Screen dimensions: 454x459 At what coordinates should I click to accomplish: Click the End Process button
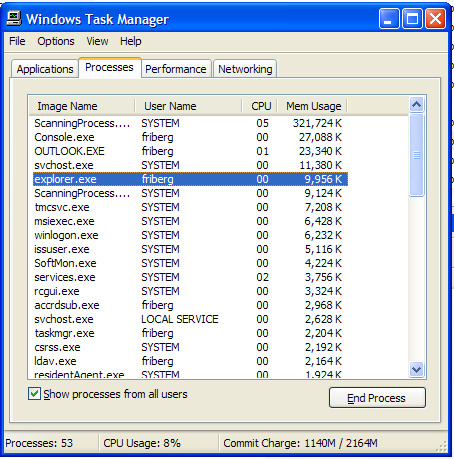click(x=377, y=397)
